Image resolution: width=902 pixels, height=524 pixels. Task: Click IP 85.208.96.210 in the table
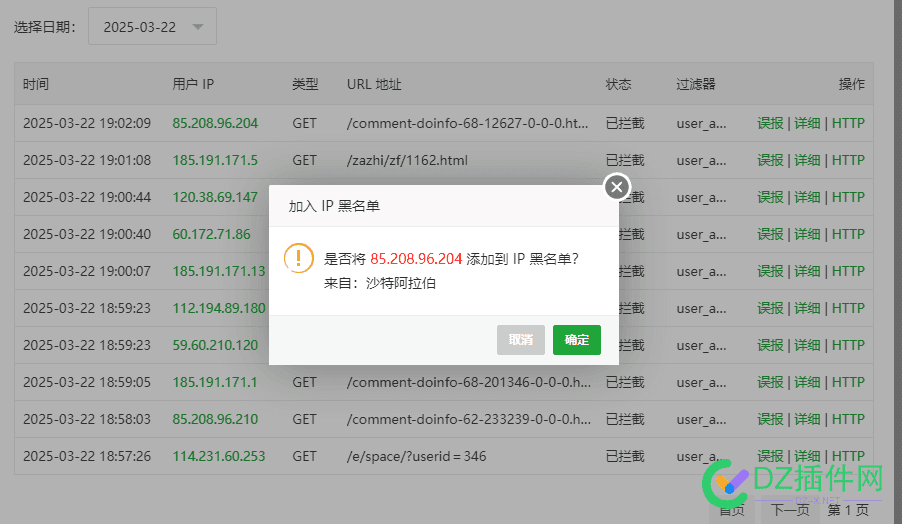click(215, 419)
